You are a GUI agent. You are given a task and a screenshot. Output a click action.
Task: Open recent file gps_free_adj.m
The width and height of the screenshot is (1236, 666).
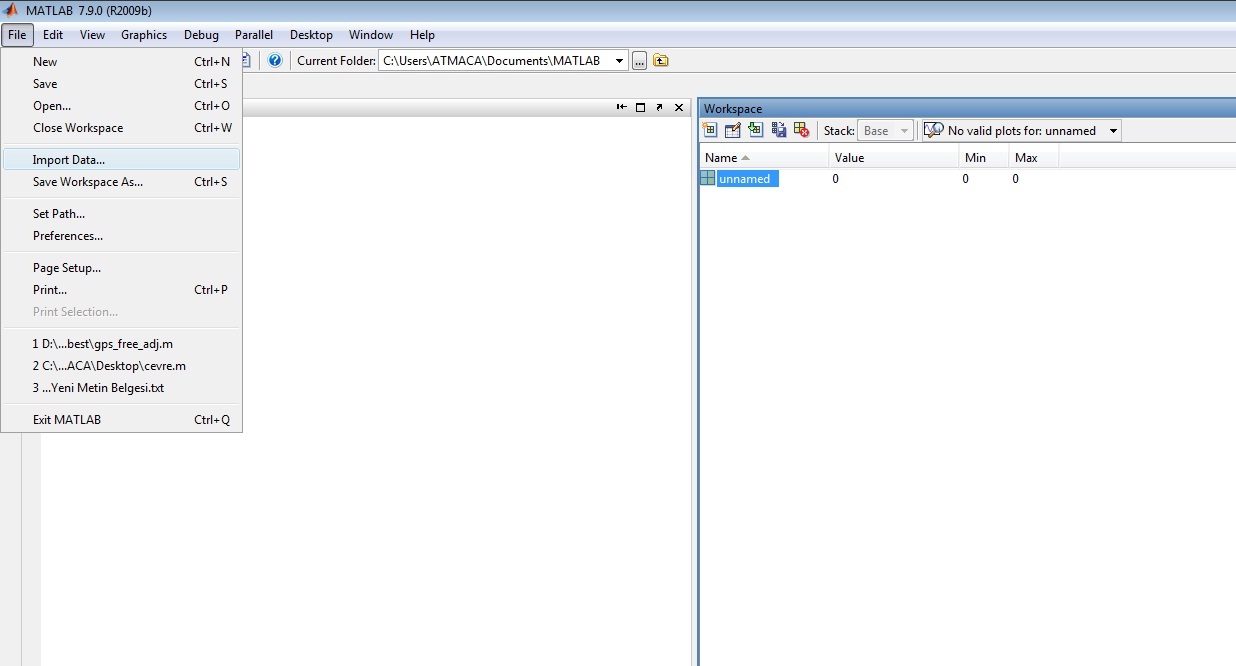click(121, 344)
